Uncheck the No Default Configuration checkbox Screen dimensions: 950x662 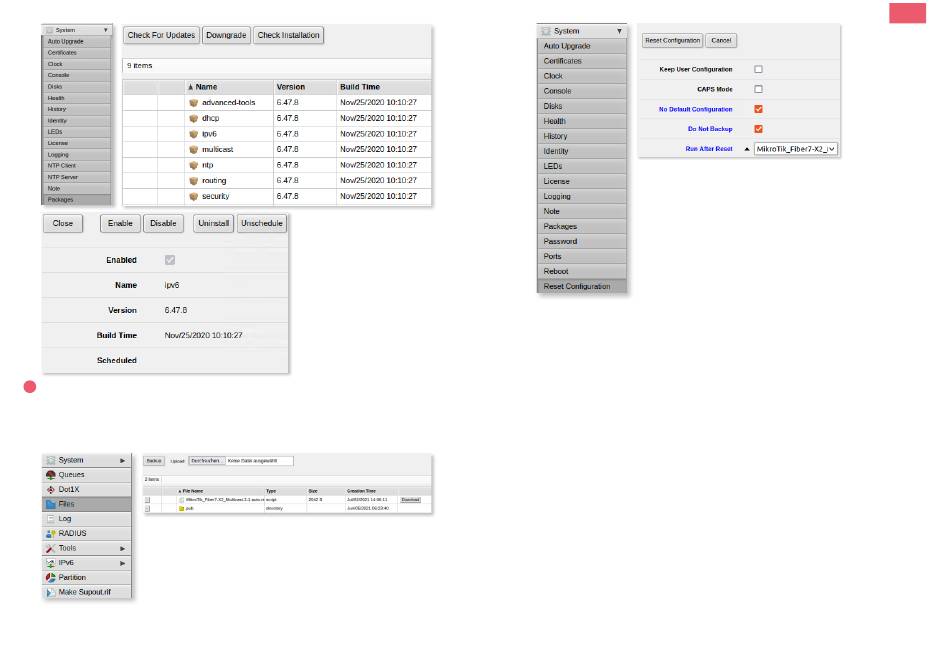758,109
